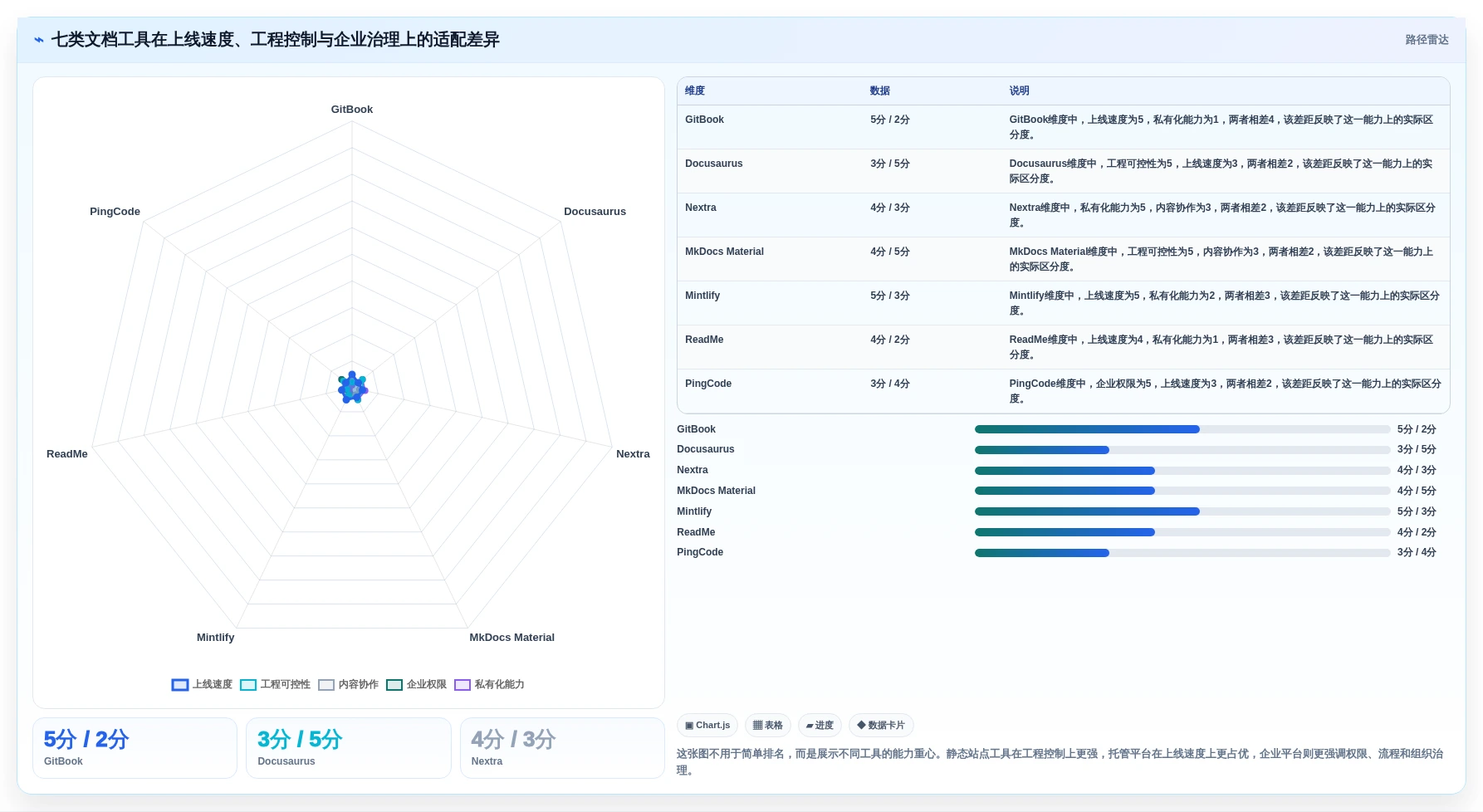Click the 5分 / 3分 value beside Mintlify progress bar
Viewport: 1483px width, 812px height.
(1417, 511)
